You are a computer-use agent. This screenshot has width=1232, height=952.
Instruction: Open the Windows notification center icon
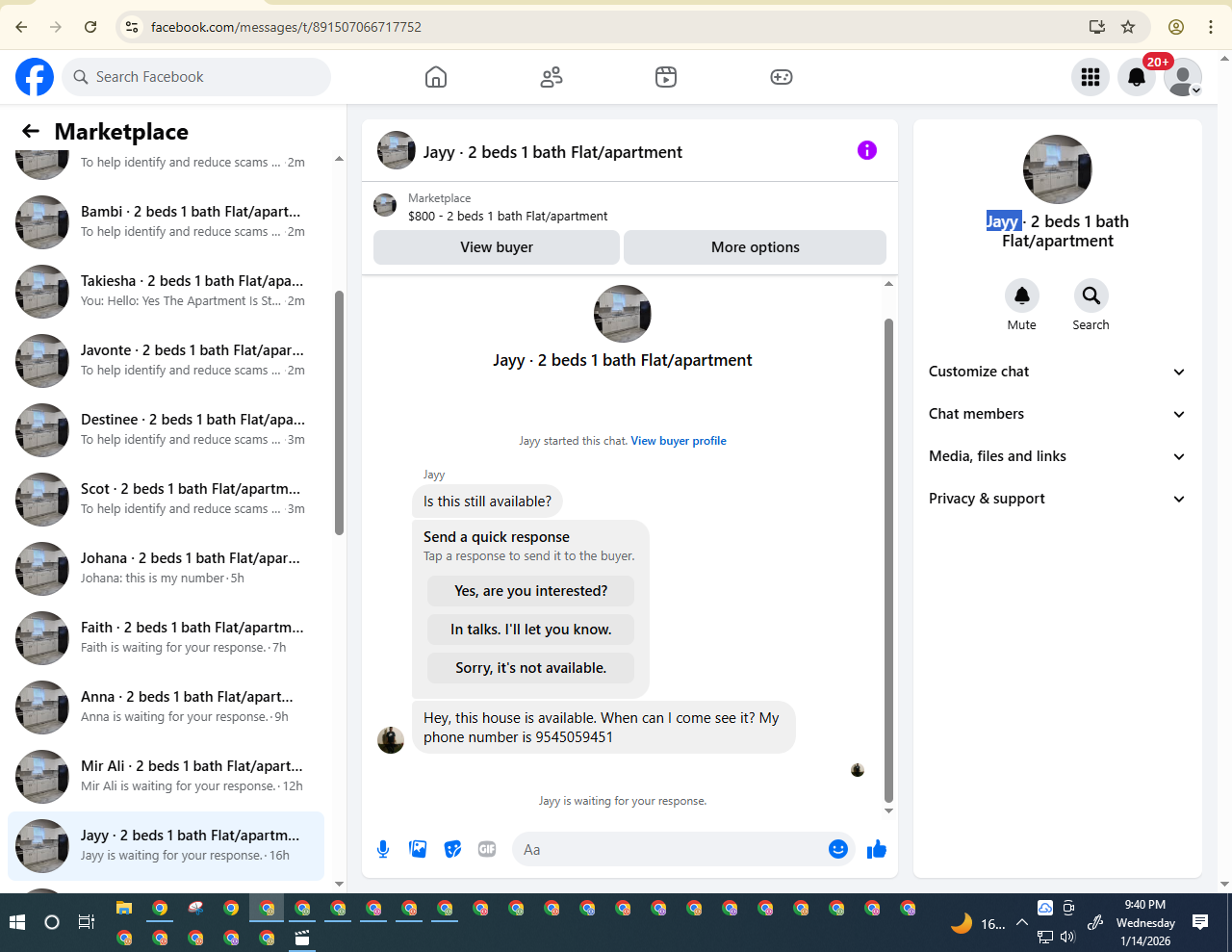(x=1200, y=922)
